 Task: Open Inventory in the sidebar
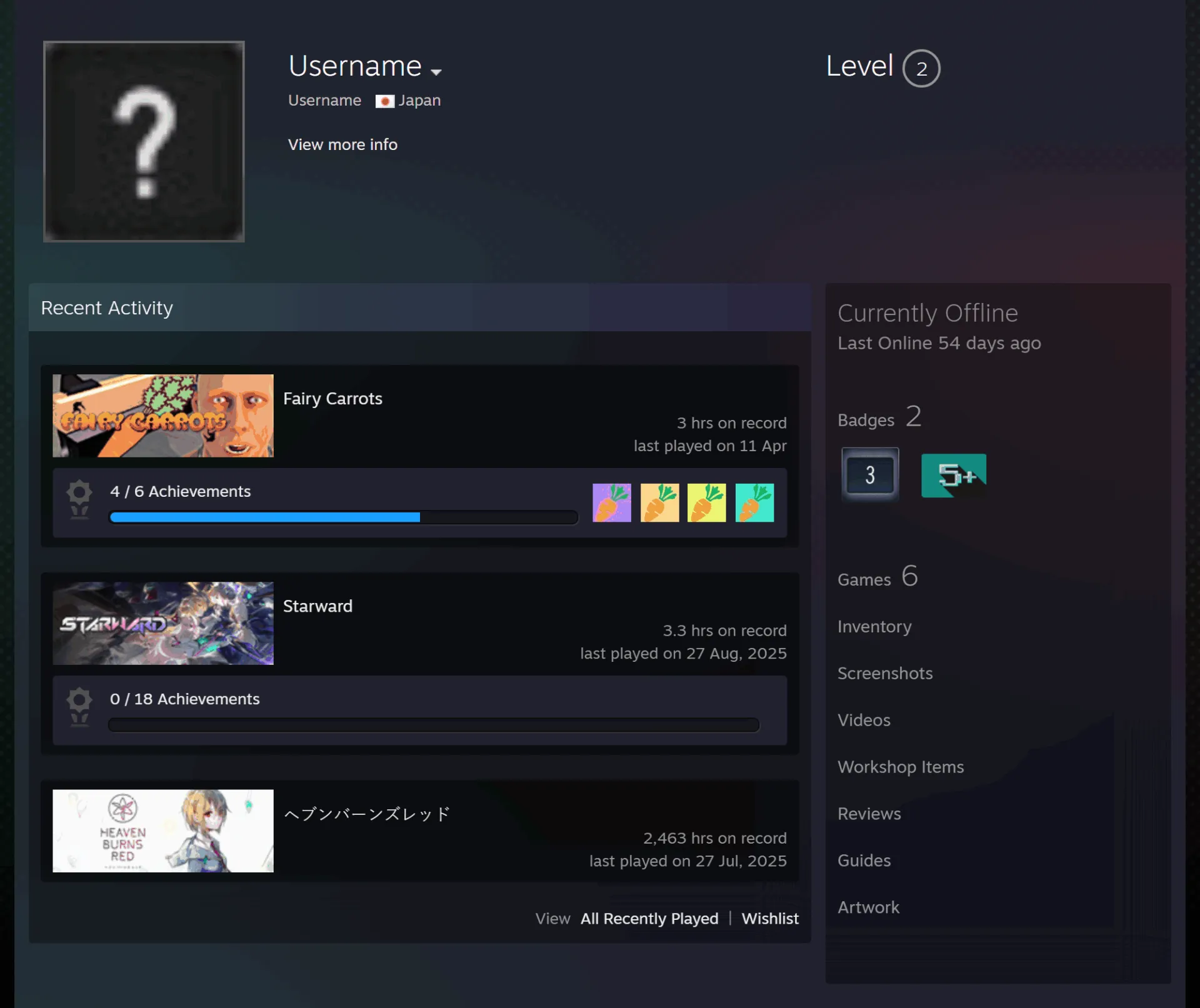click(x=874, y=626)
